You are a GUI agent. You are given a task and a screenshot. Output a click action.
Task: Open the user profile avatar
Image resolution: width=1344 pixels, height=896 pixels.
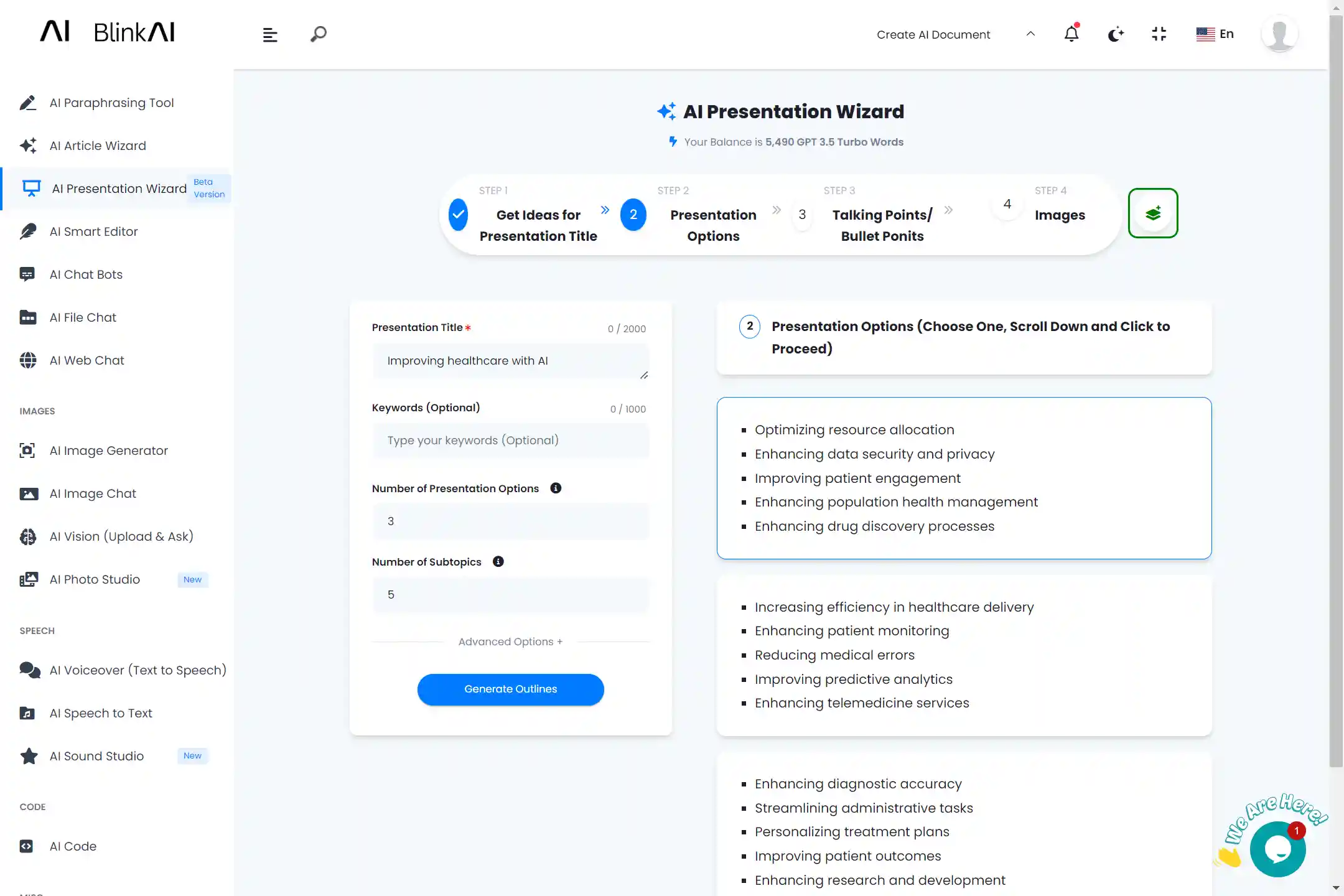(1279, 34)
